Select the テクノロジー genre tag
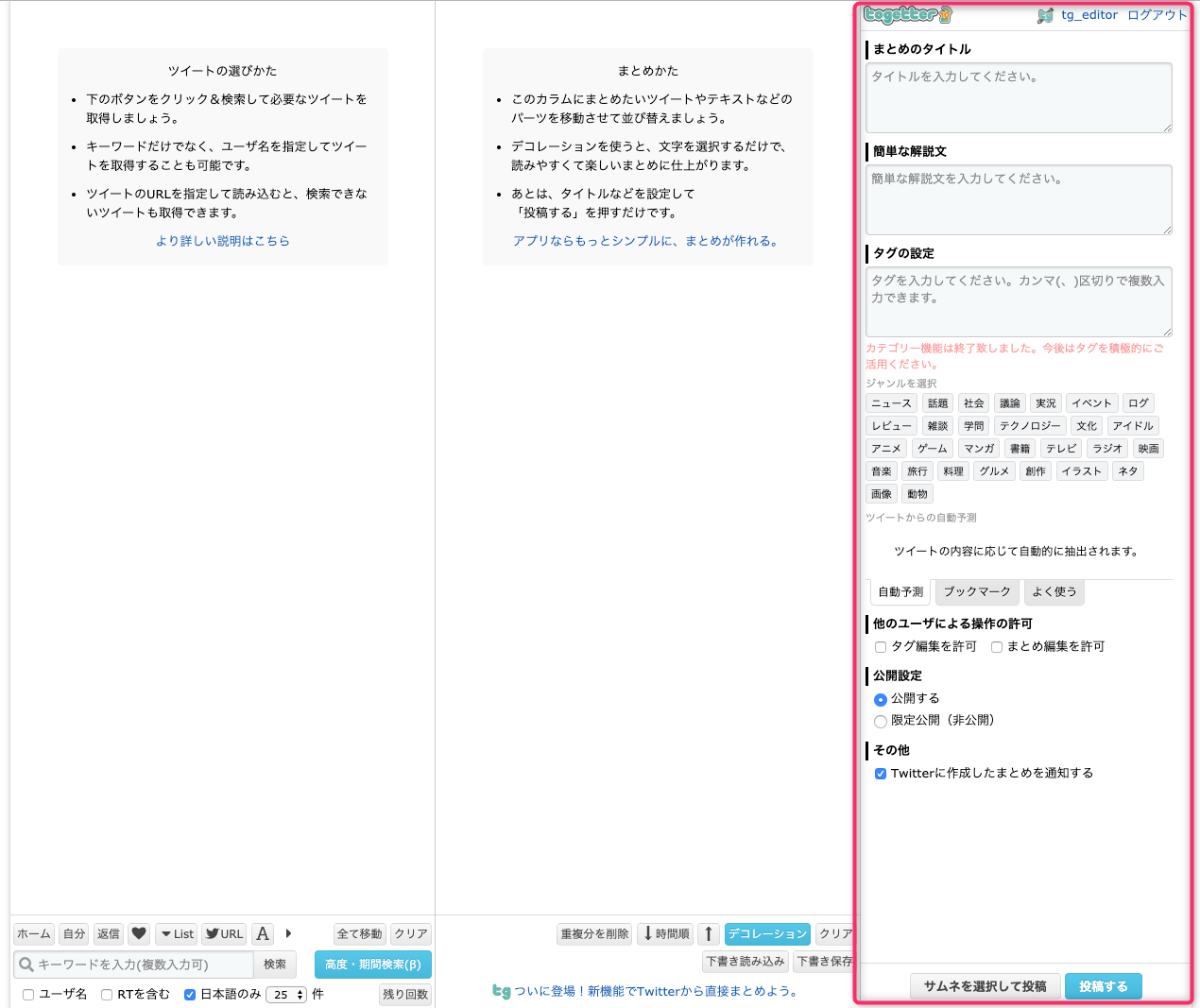 1030,426
